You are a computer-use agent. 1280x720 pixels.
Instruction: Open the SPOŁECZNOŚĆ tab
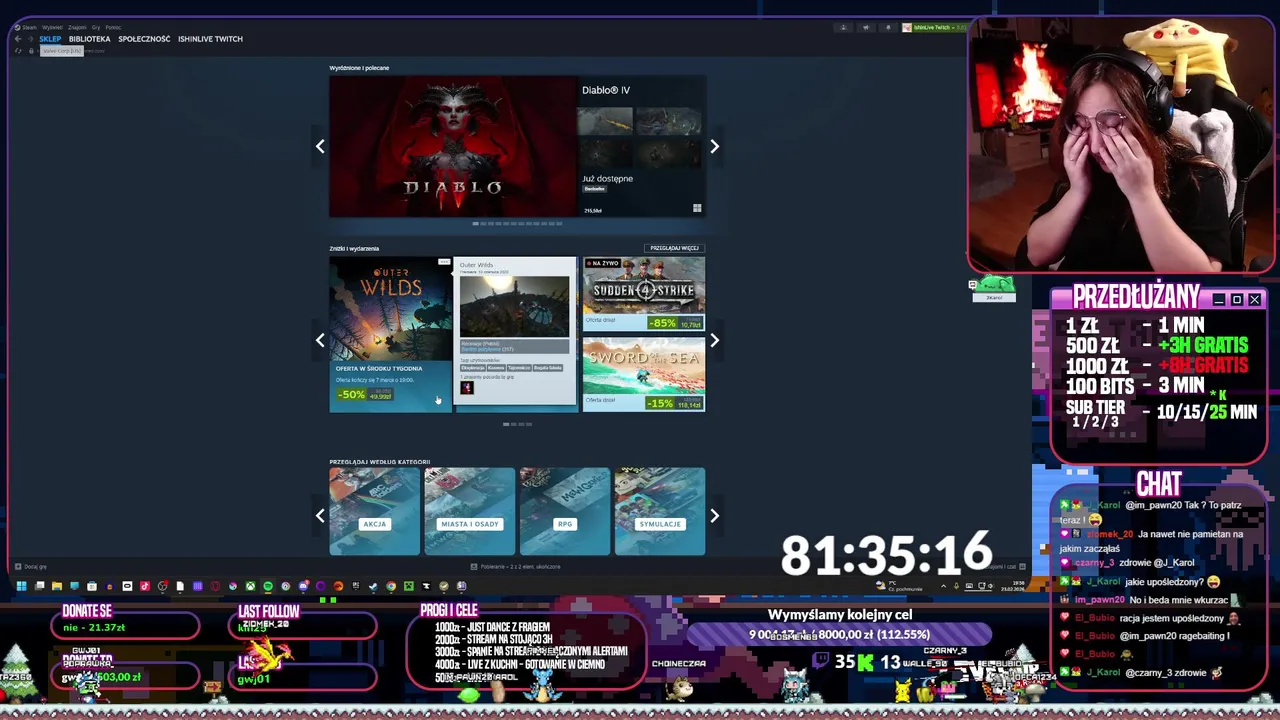(x=144, y=39)
